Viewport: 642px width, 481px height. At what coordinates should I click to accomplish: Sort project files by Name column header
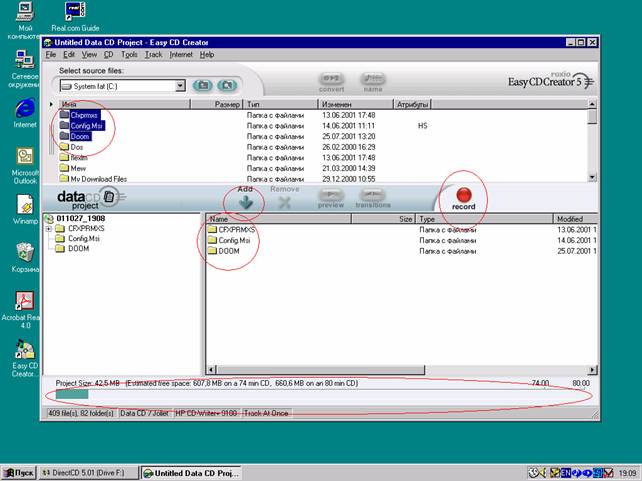click(x=300, y=218)
